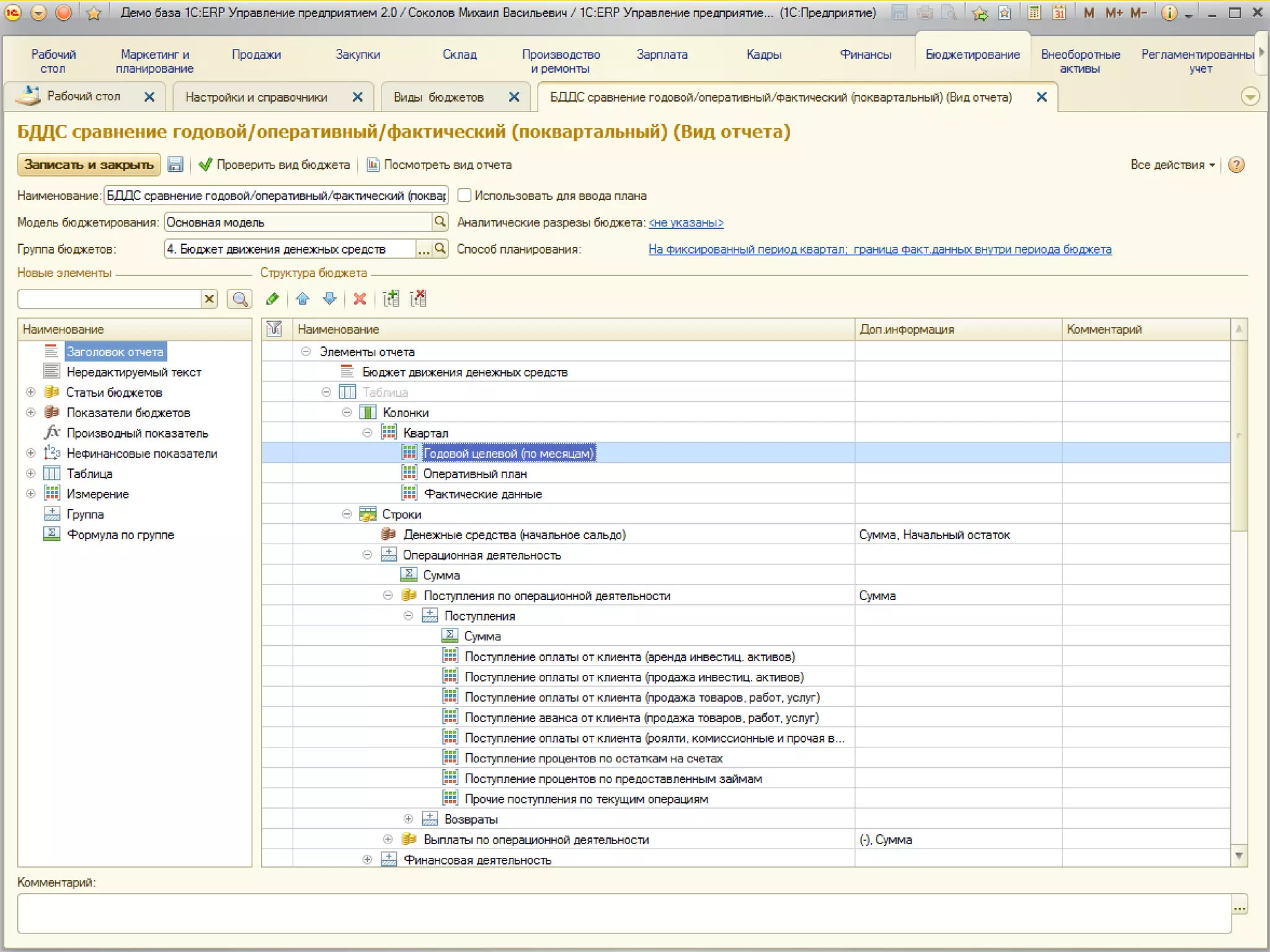This screenshot has height=952, width=1270.
Task: Open lookup for Модель бюджетирования field
Action: coord(440,222)
